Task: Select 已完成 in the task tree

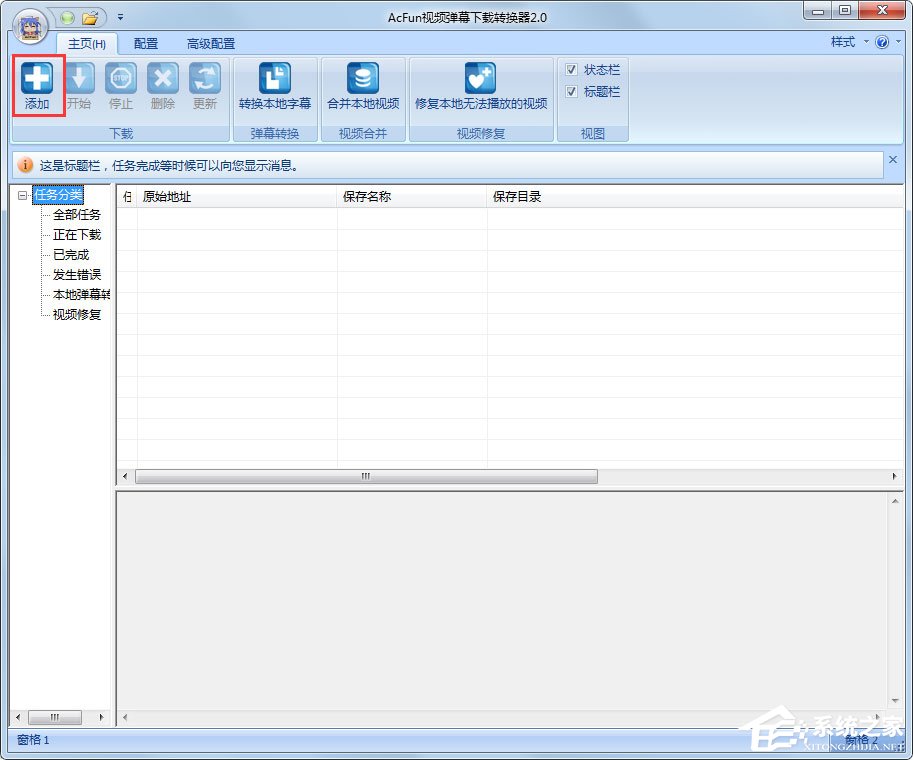Action: 71,254
